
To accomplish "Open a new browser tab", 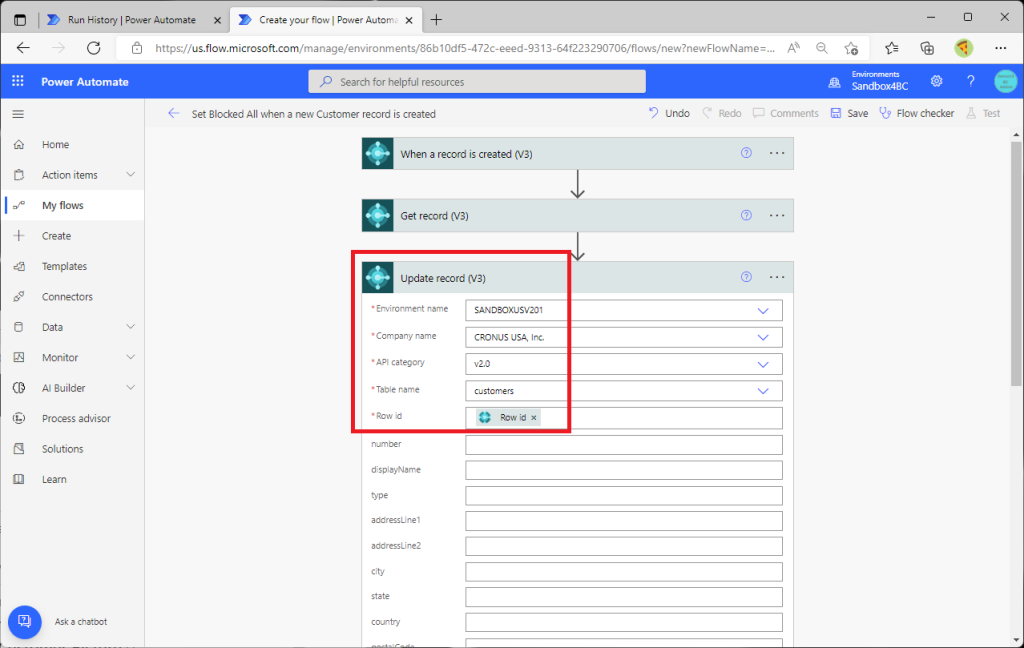I will (436, 20).
